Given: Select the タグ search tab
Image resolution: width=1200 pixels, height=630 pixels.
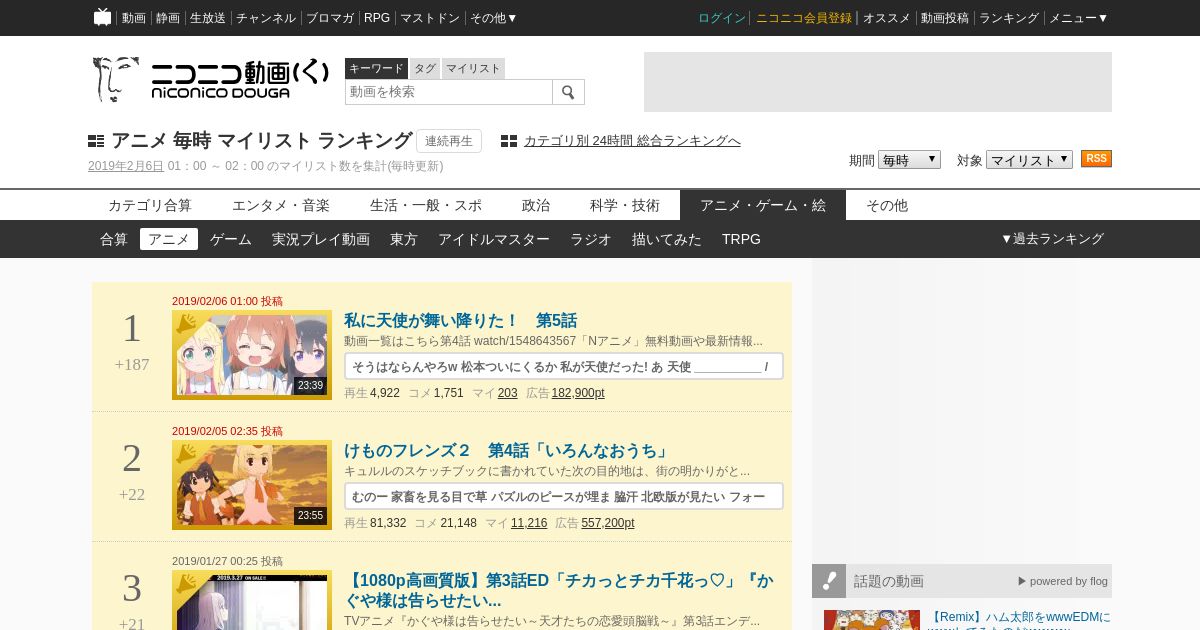Looking at the screenshot, I should [x=425, y=68].
